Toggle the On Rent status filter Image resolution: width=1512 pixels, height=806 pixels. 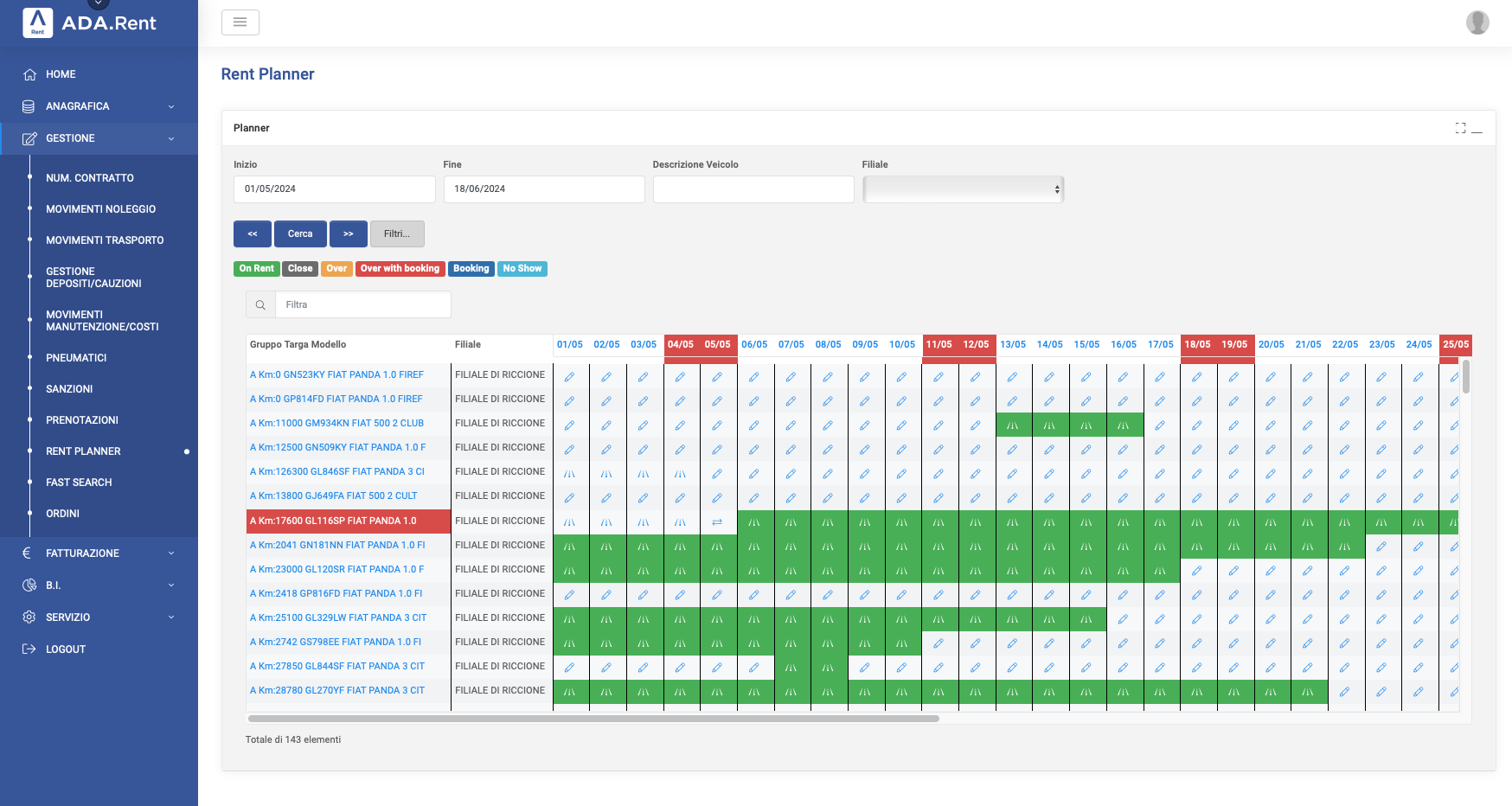(x=256, y=269)
